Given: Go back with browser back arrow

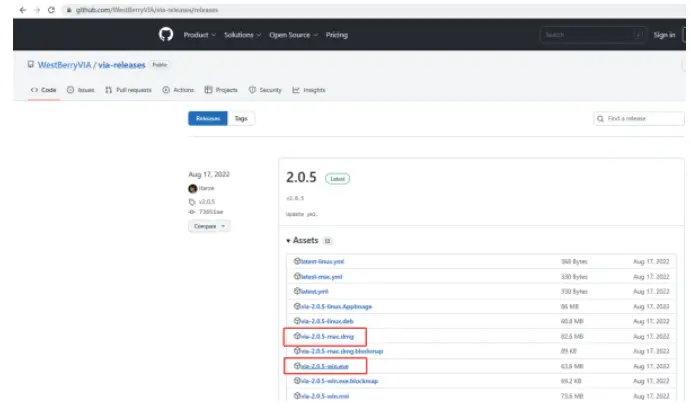Looking at the screenshot, I should [23, 9].
